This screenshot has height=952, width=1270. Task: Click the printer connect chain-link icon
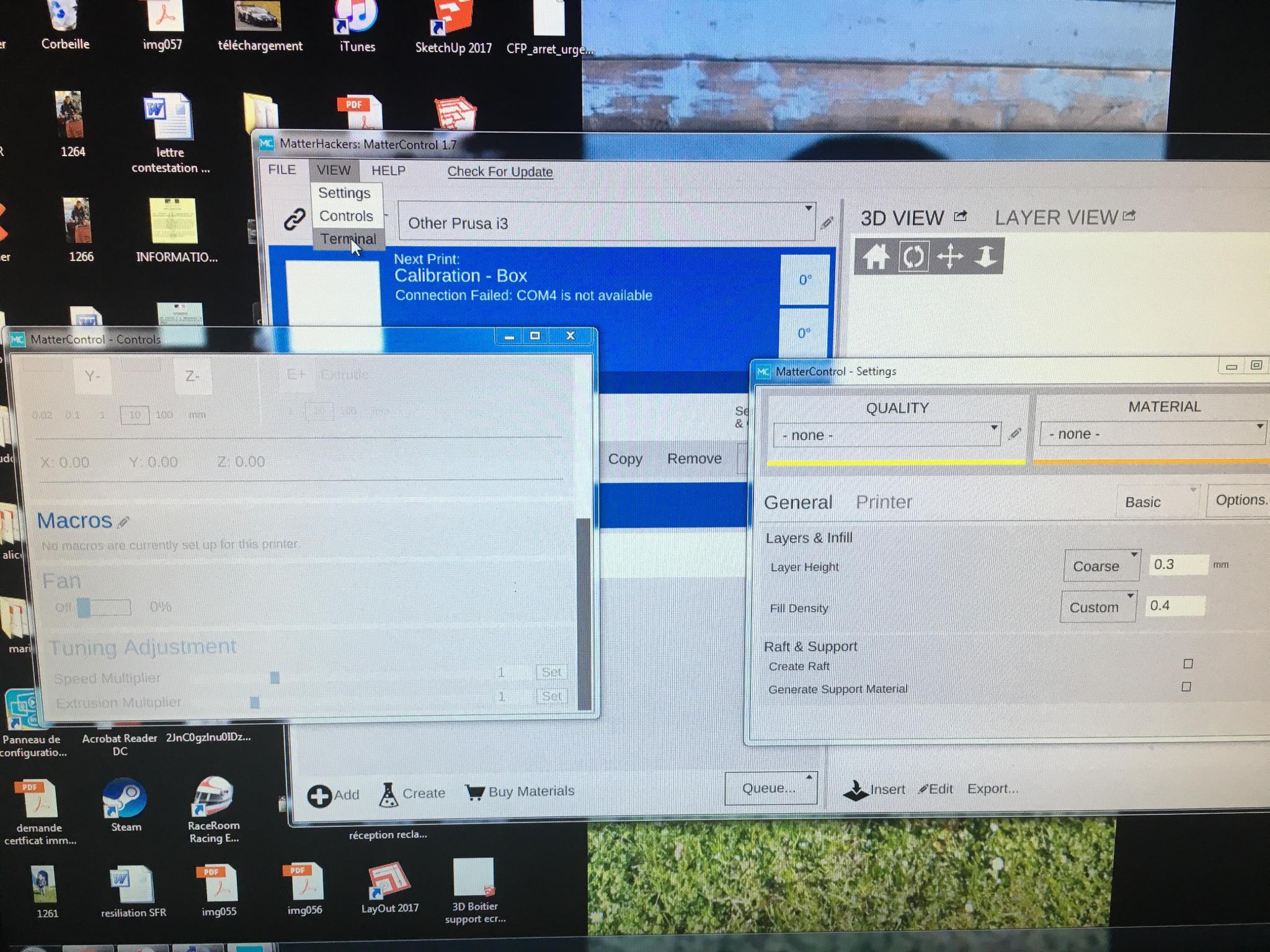coord(294,219)
